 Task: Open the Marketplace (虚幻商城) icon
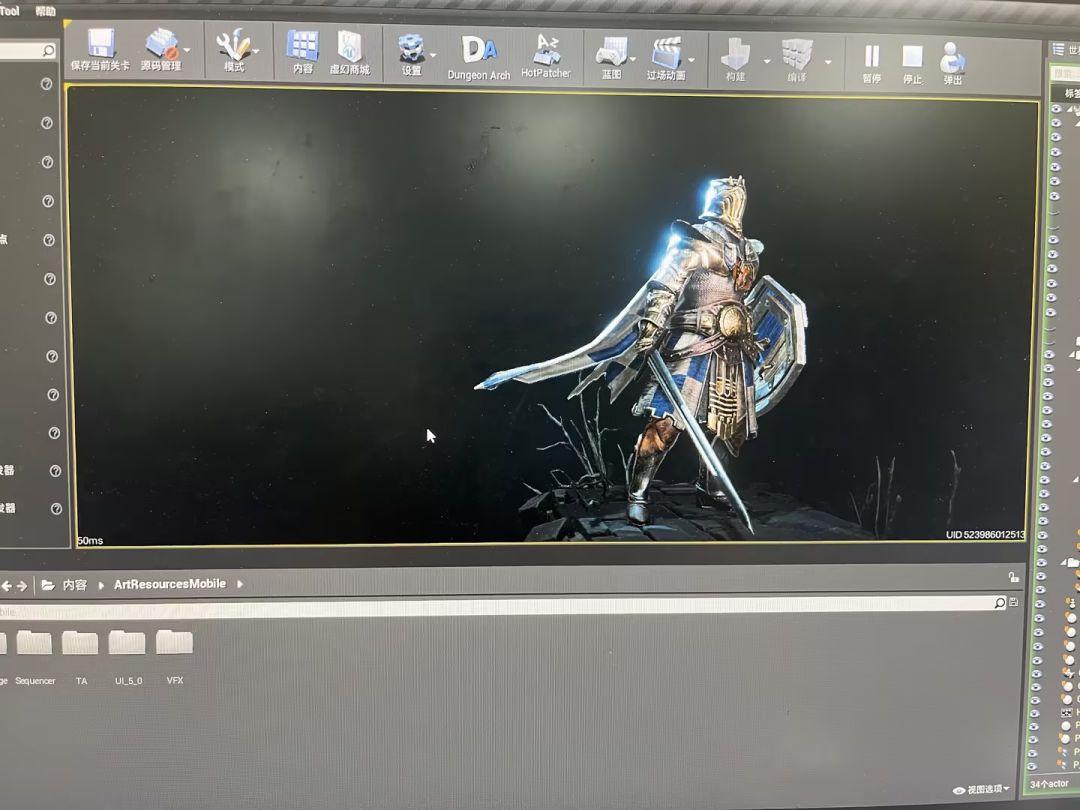[349, 53]
